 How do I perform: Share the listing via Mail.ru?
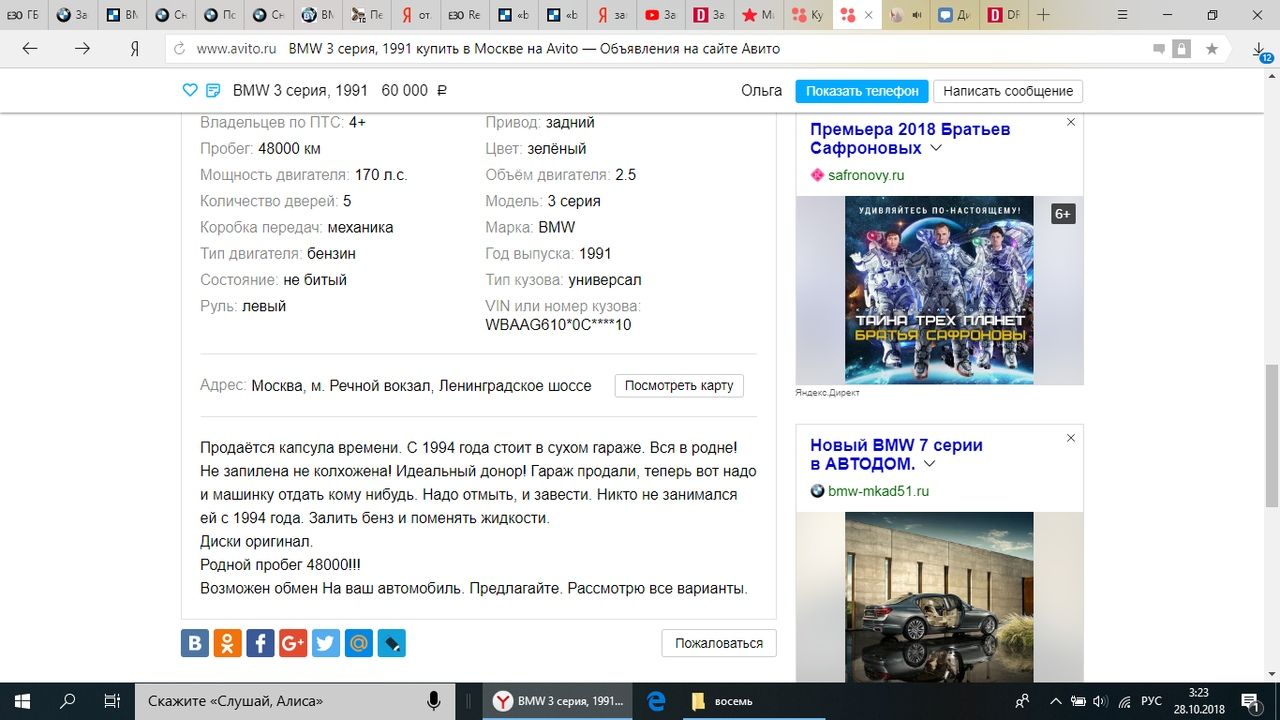click(359, 643)
